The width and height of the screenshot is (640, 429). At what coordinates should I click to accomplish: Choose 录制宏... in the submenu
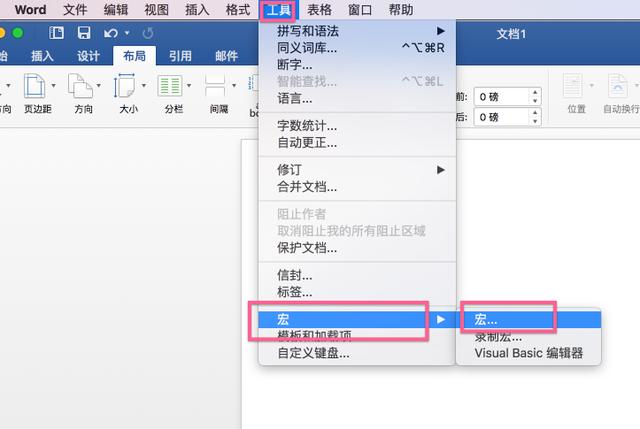click(x=529, y=337)
